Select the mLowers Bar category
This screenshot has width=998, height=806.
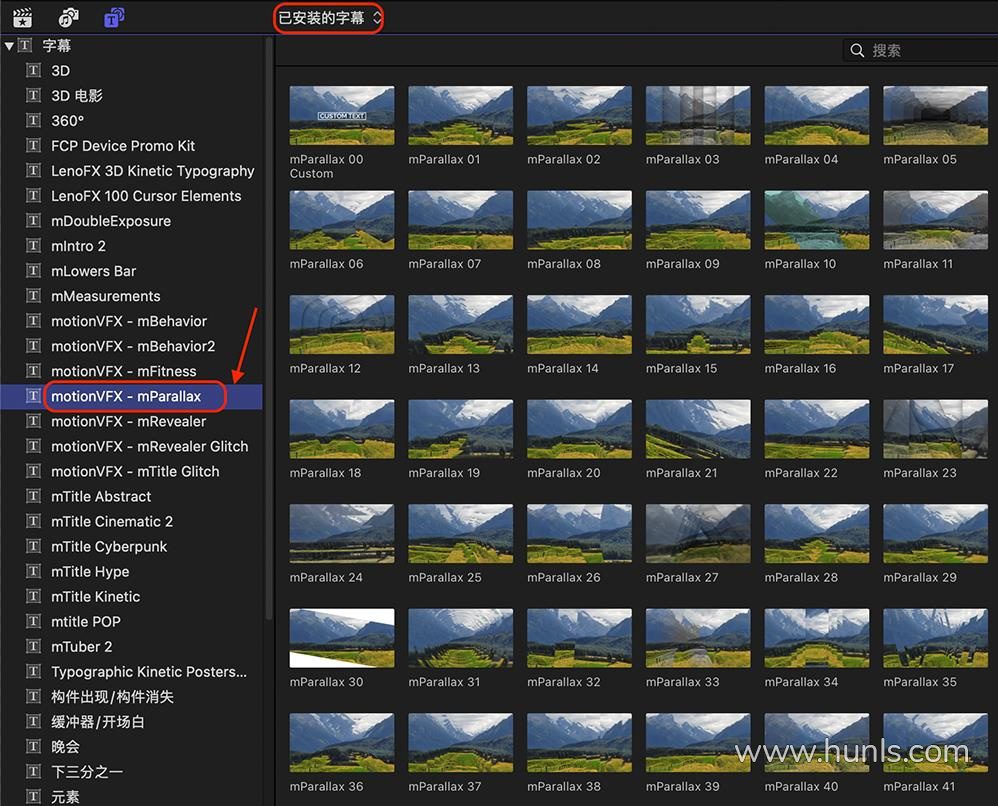coord(94,271)
